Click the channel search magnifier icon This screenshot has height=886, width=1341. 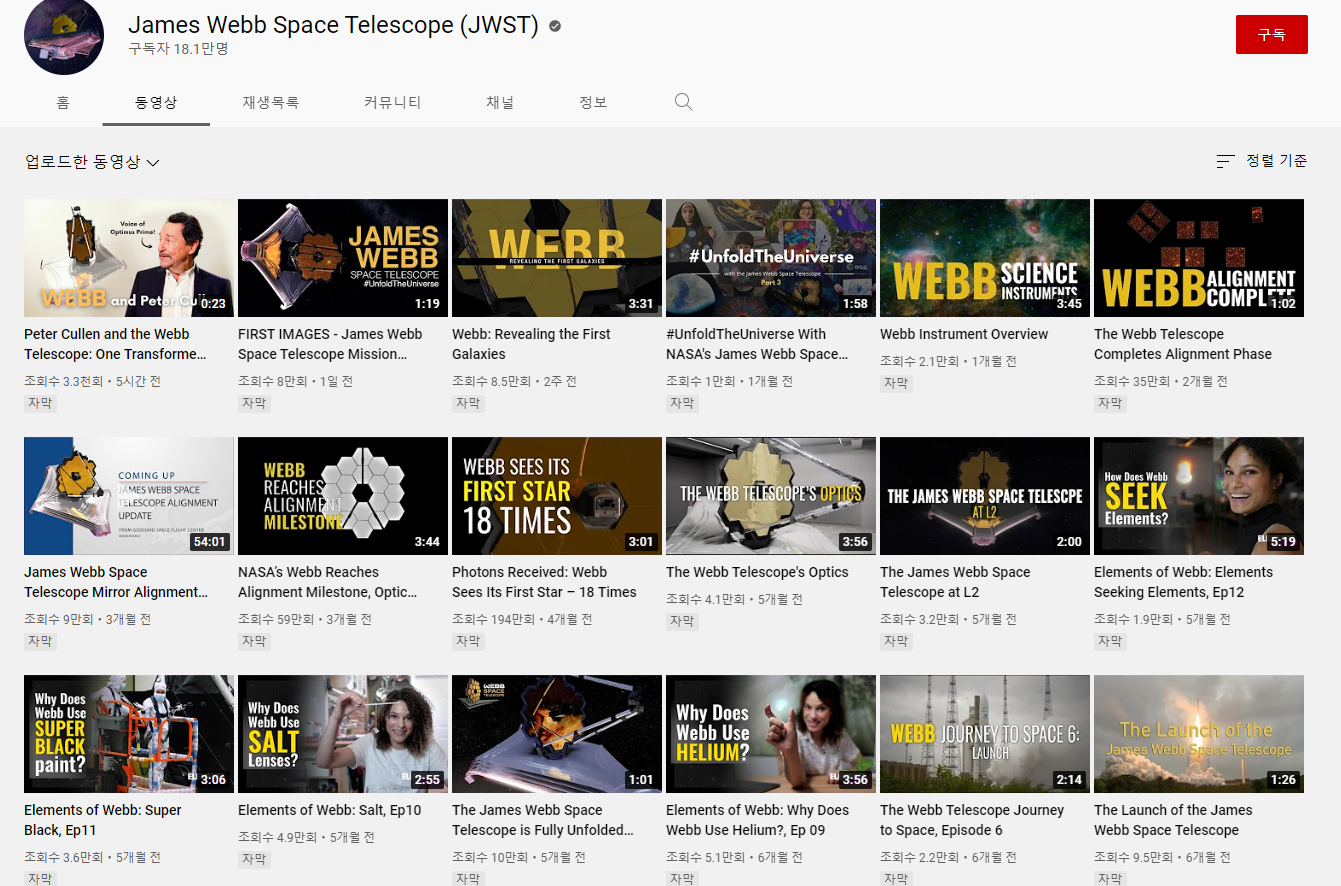(684, 102)
